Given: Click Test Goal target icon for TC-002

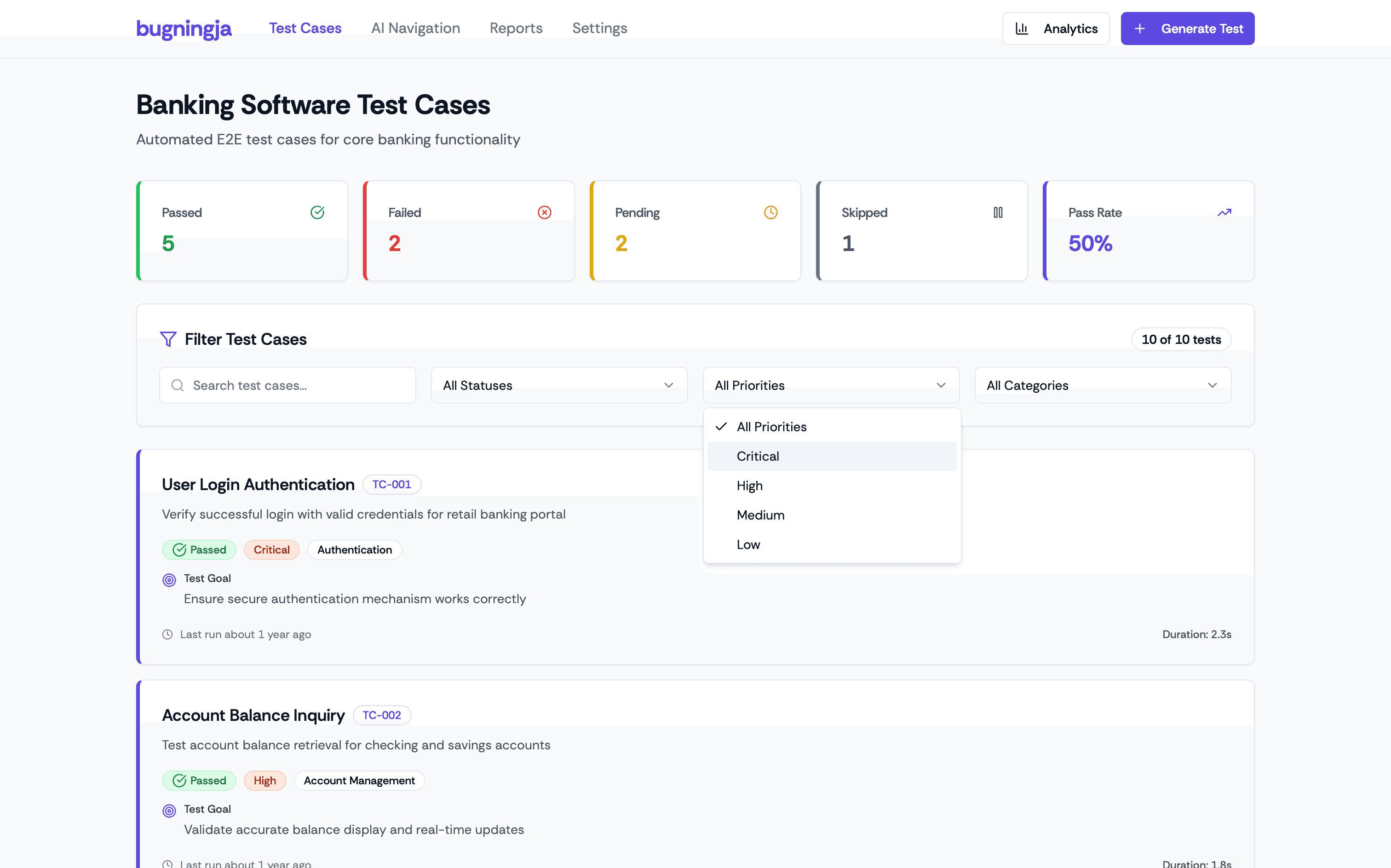Looking at the screenshot, I should click(169, 811).
